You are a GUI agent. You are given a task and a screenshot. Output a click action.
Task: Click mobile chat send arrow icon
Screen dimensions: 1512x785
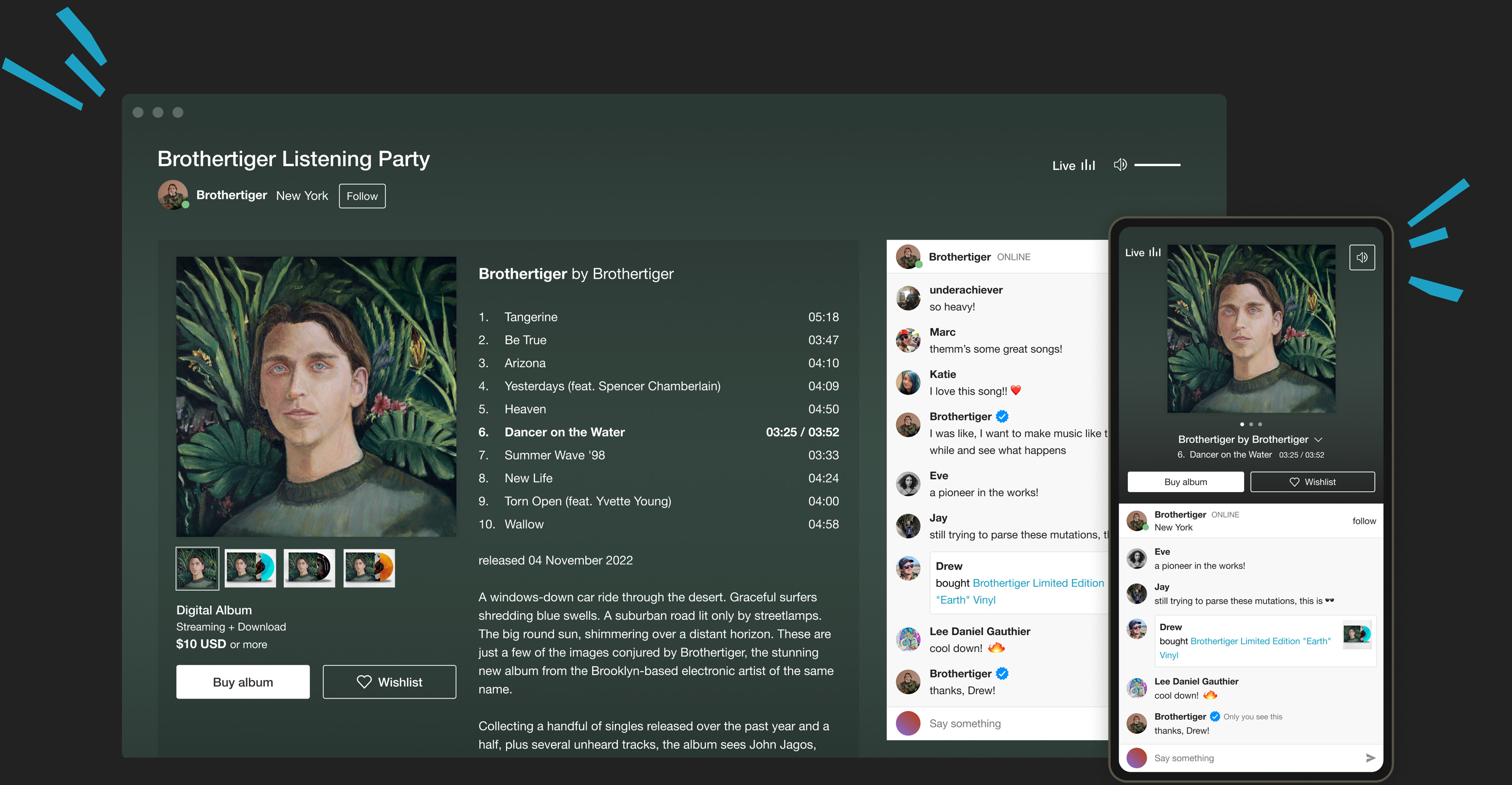click(x=1371, y=758)
